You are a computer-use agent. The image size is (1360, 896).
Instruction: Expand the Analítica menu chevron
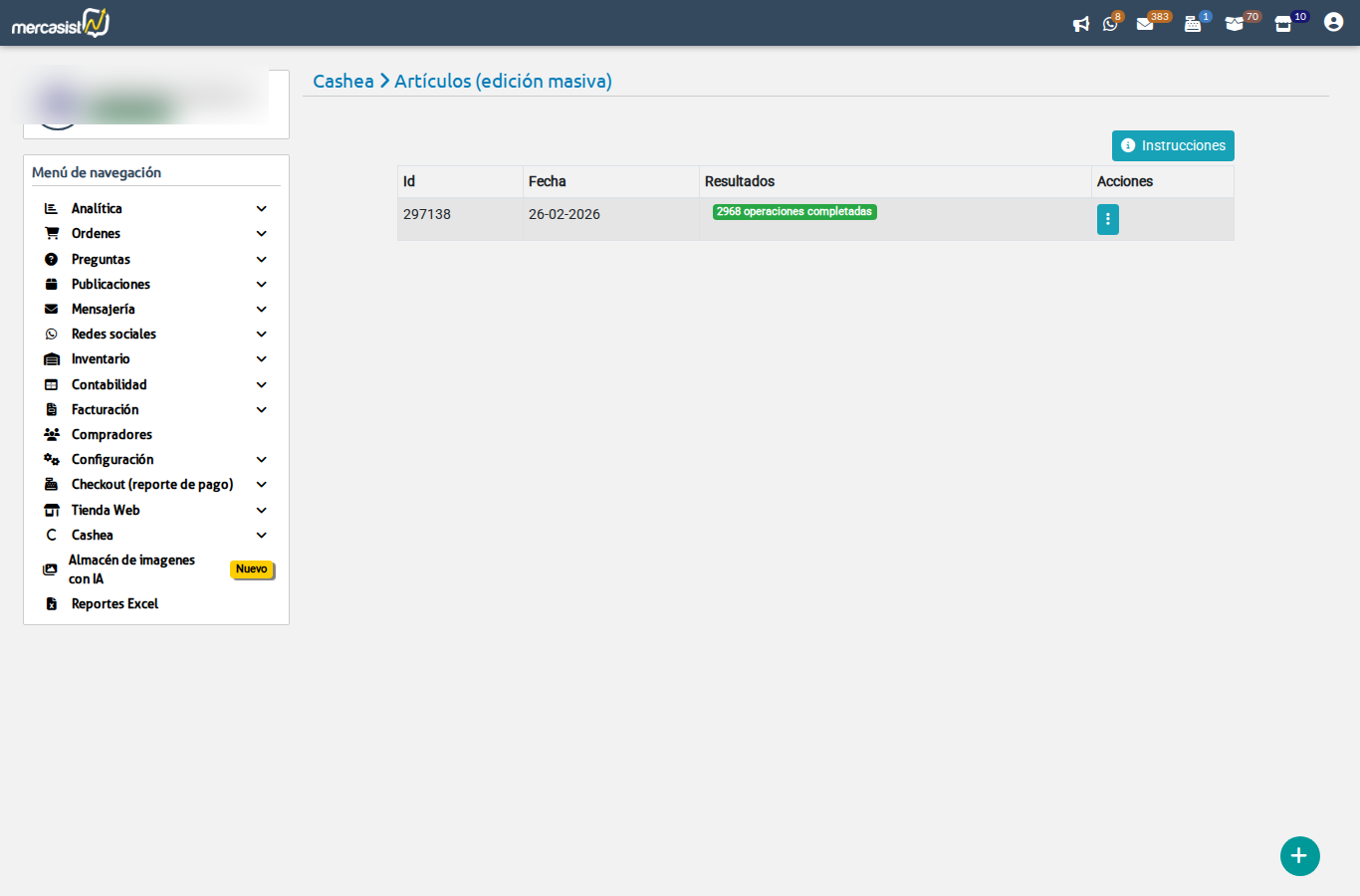click(261, 209)
